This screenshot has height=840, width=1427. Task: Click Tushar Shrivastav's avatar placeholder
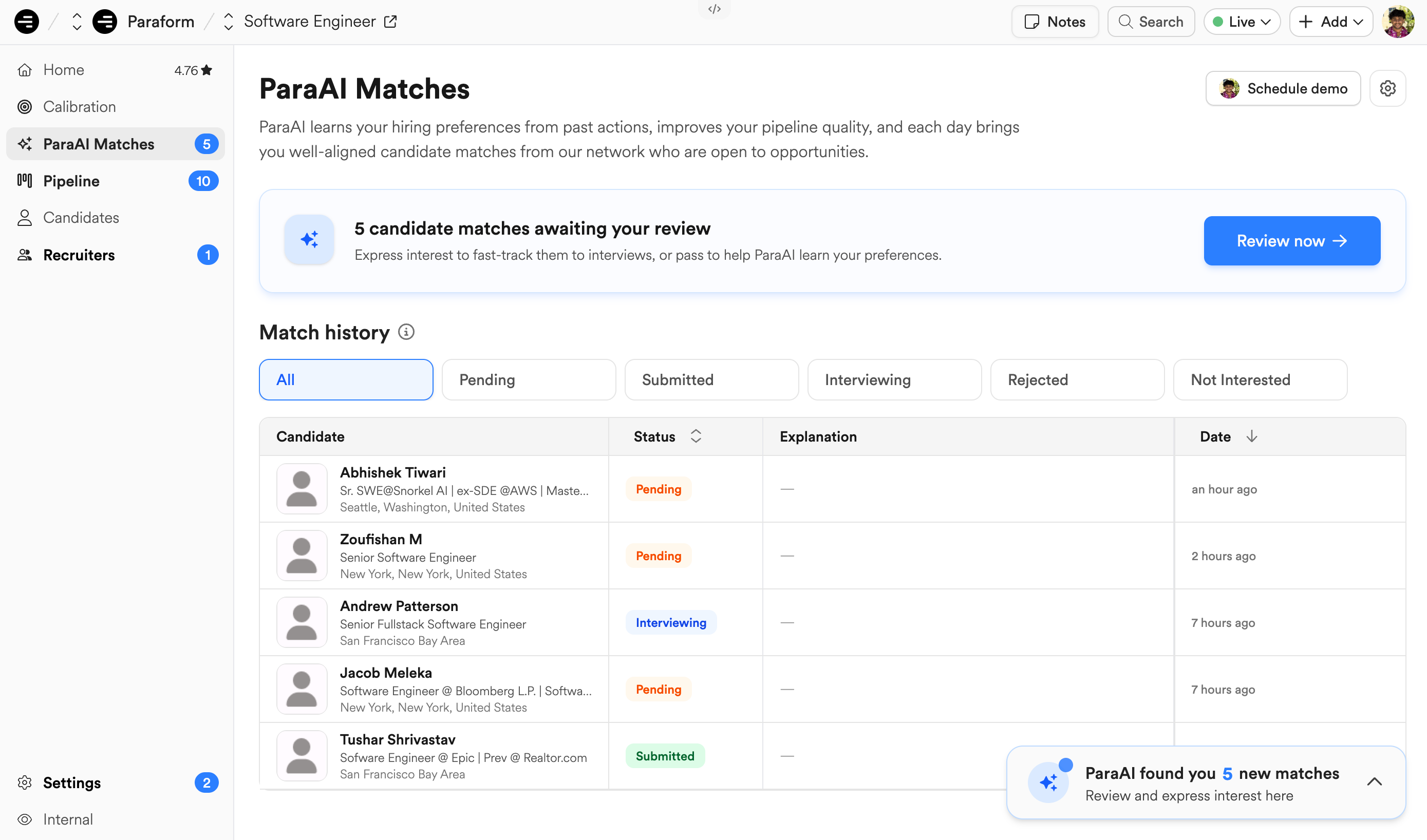coord(302,756)
